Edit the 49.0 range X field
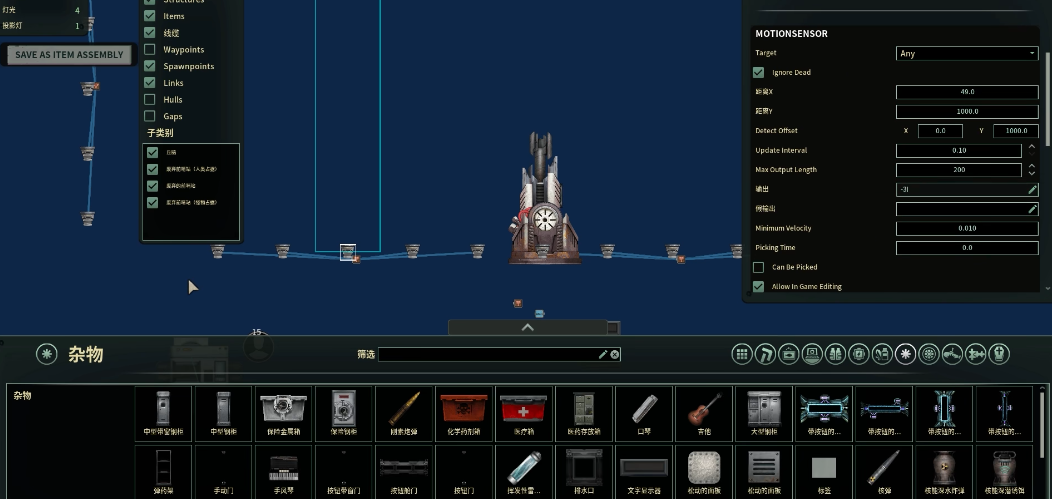 pyautogui.click(x=967, y=92)
